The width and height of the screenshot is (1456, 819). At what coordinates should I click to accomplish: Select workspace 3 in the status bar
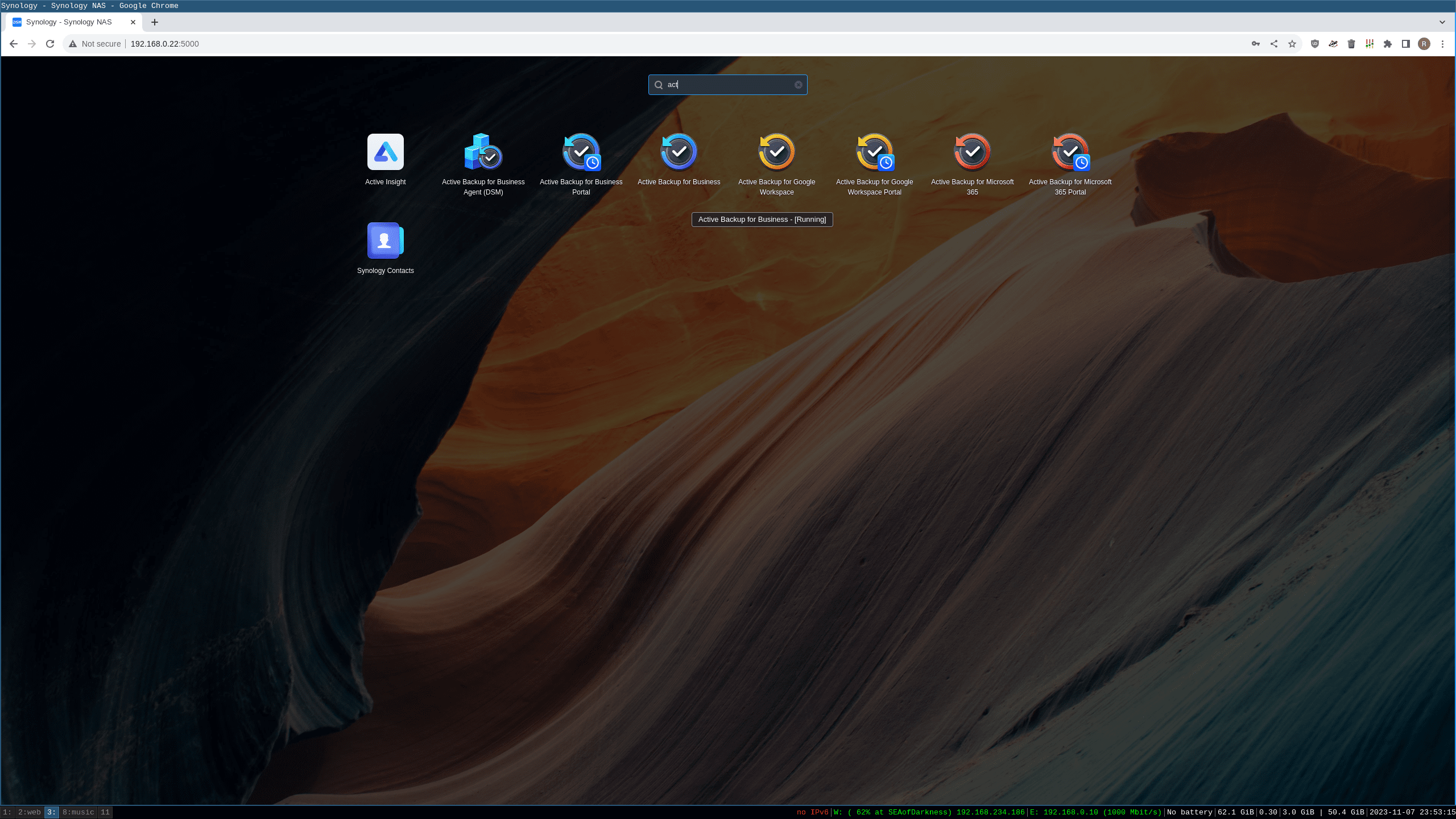pyautogui.click(x=52, y=812)
